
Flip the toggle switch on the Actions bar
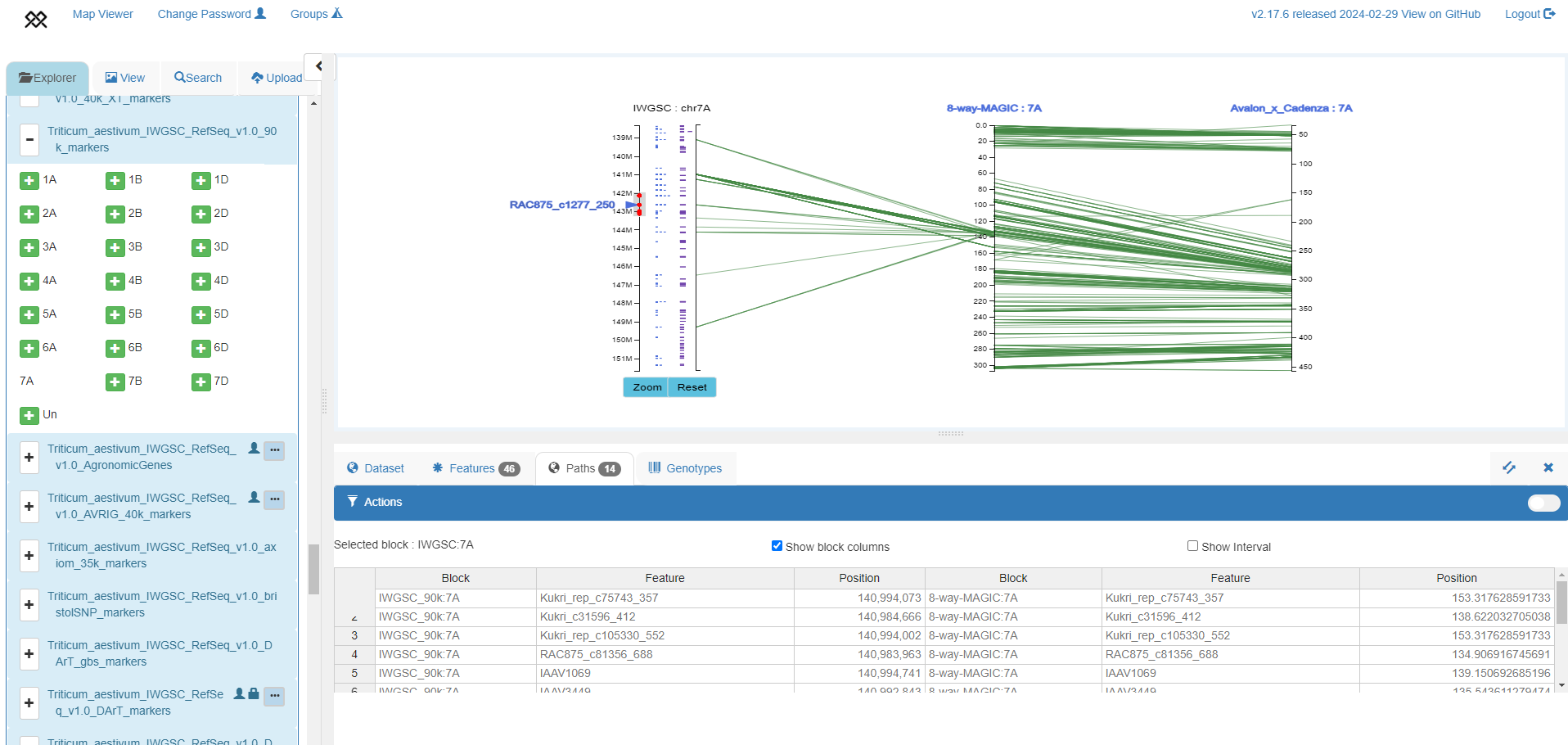click(1543, 503)
